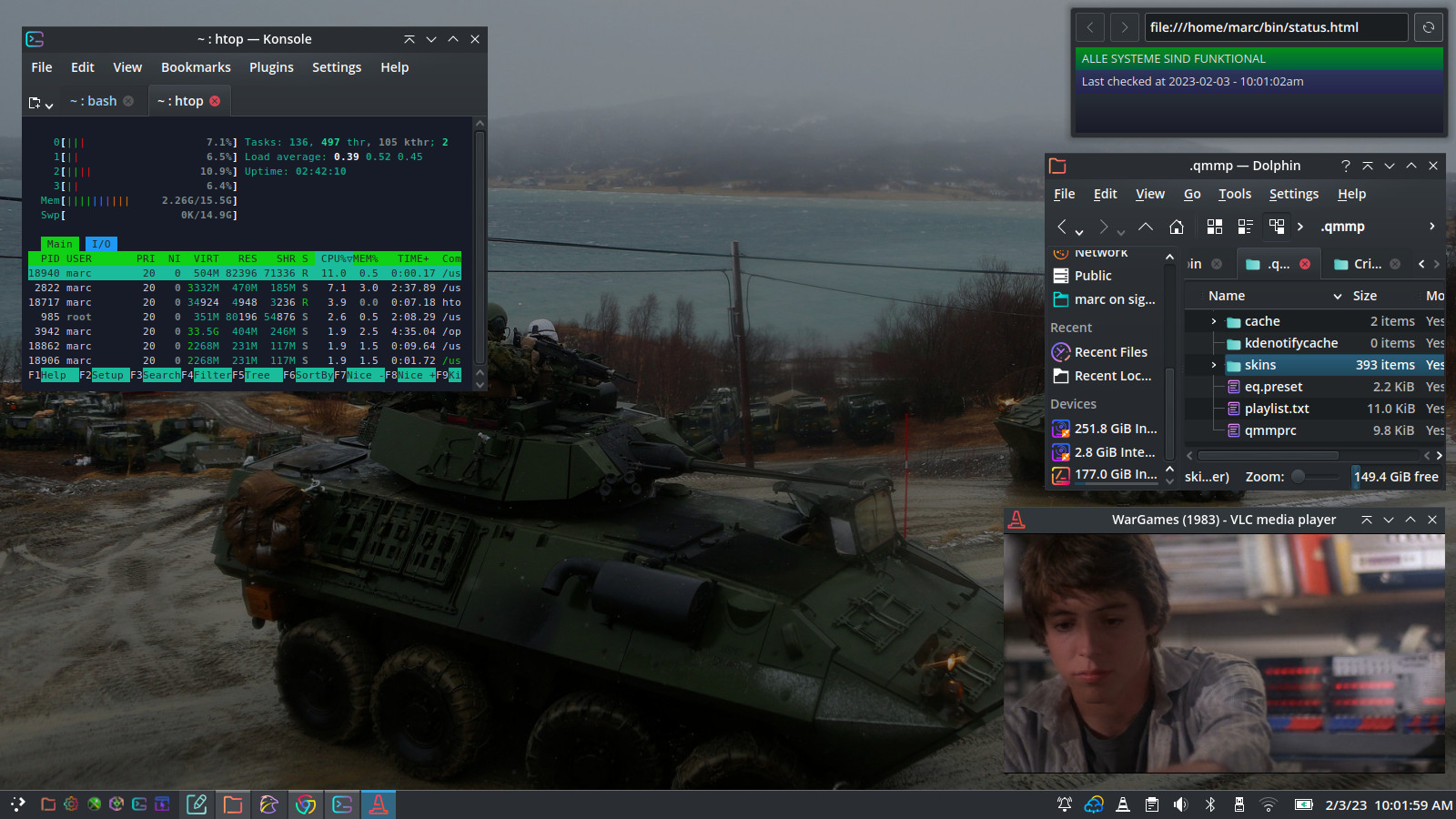Click the 149.4 GiB free space bar

point(1396,477)
